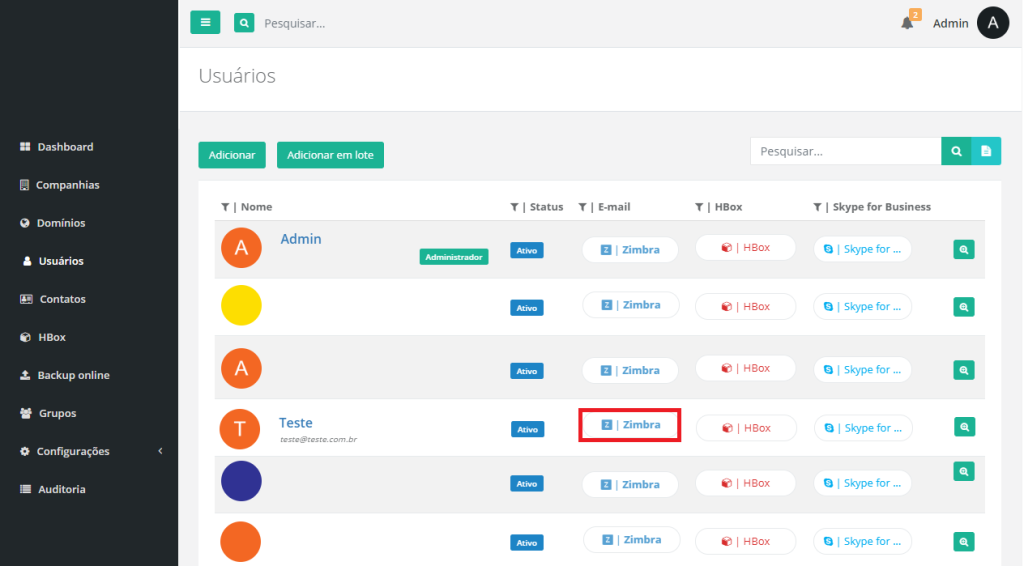
Task: Open the notifications bell icon
Action: (x=907, y=23)
